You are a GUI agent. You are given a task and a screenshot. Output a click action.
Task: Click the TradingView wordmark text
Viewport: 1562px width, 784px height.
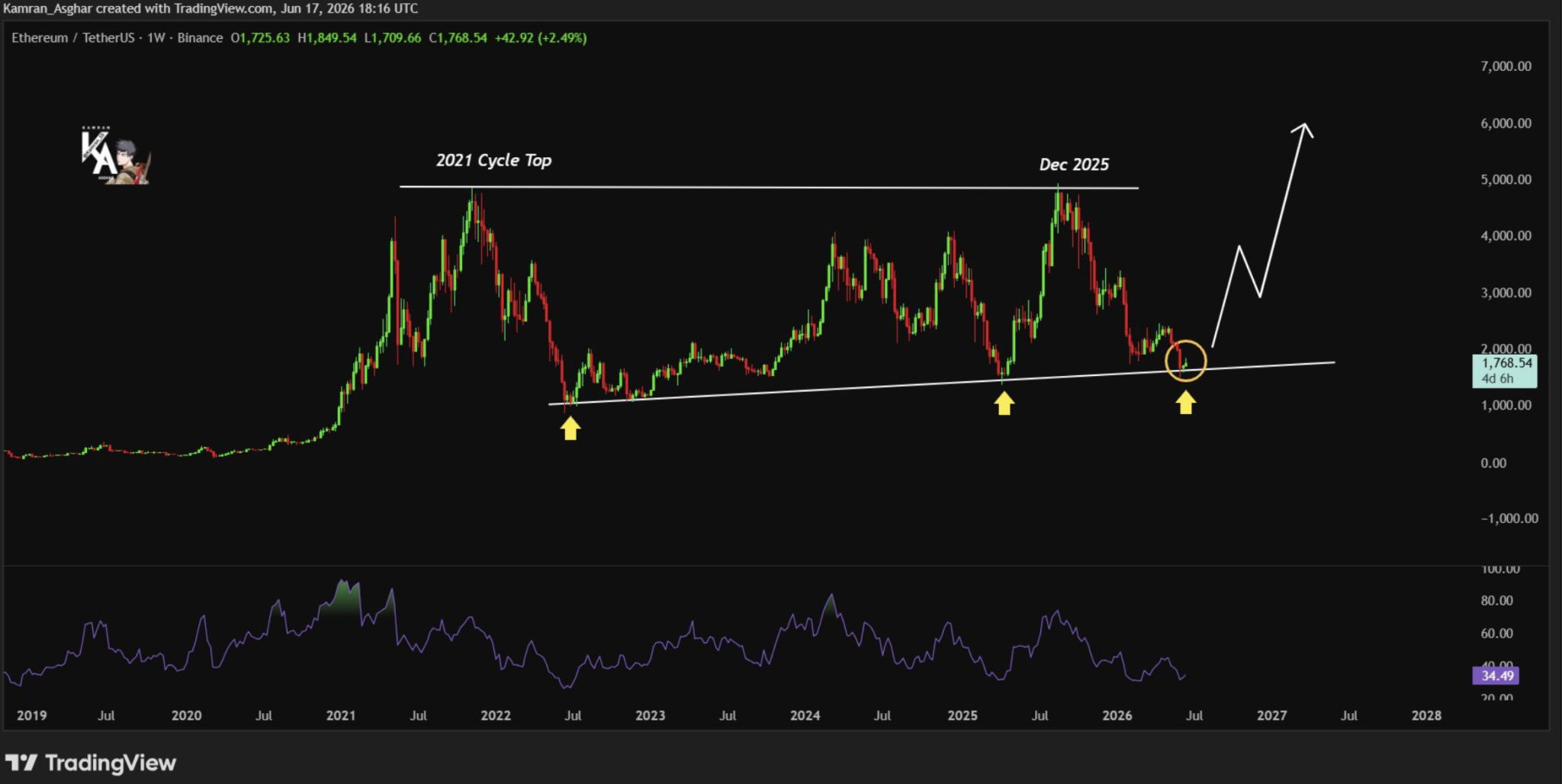click(x=111, y=763)
